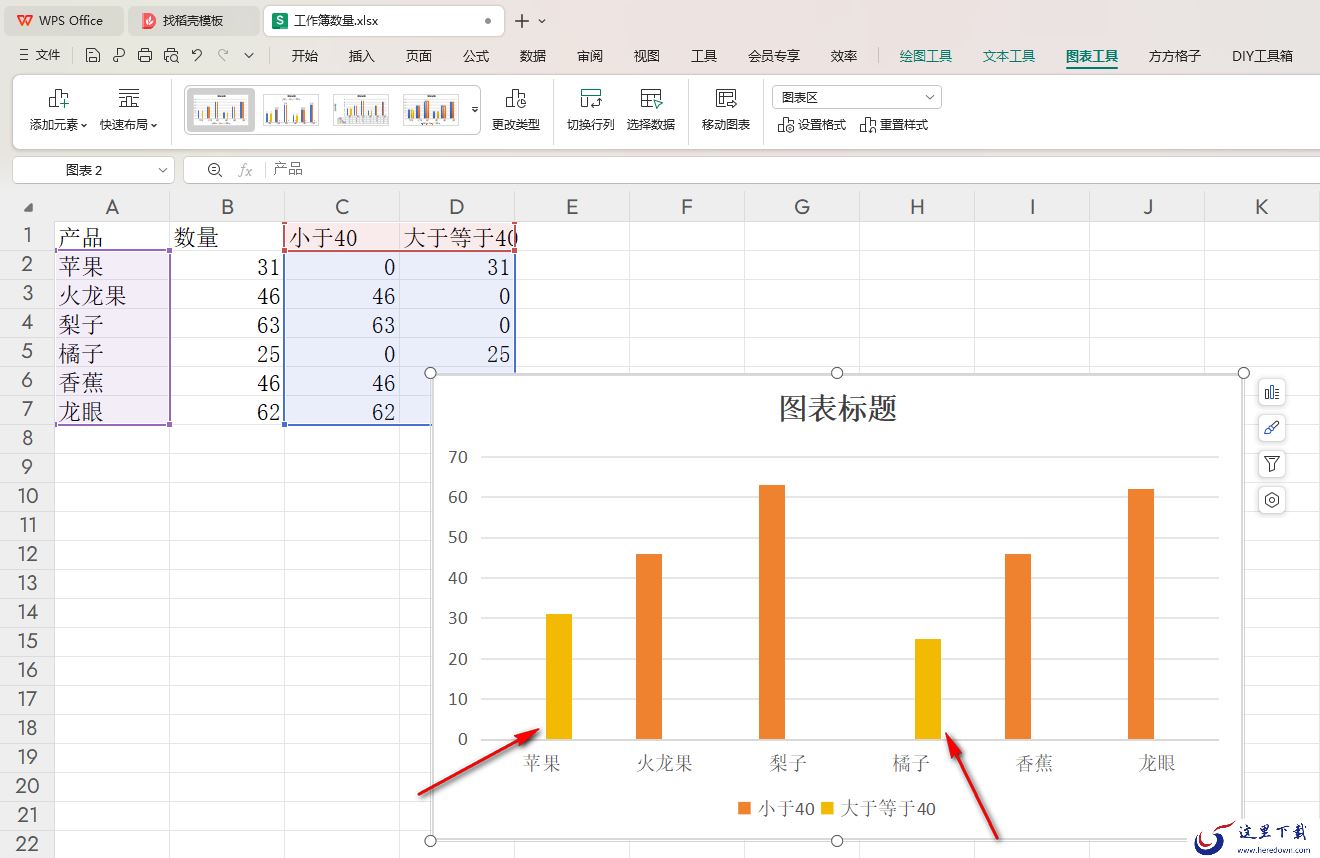The width and height of the screenshot is (1320, 858).
Task: Switch to the 数据 ribbon tab
Action: 533,56
